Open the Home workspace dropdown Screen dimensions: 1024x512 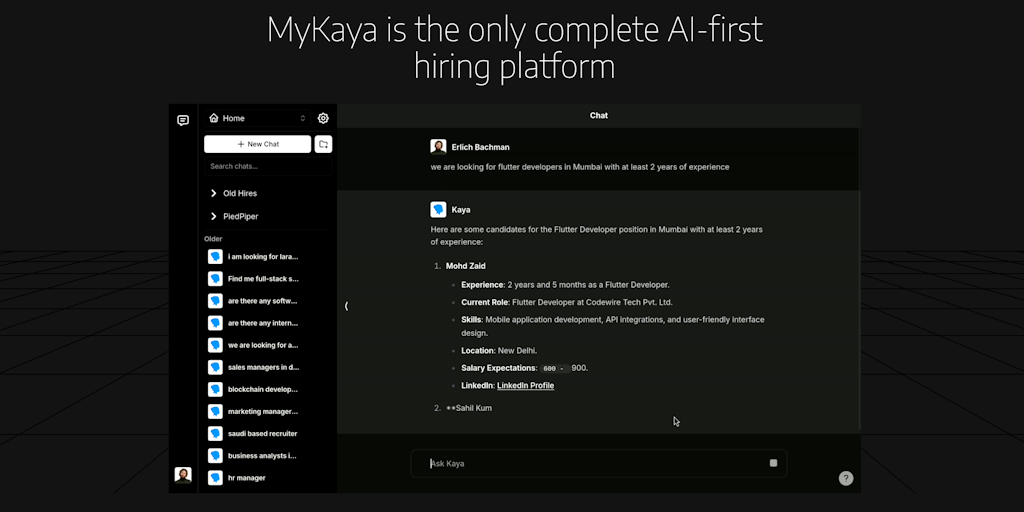[x=258, y=118]
